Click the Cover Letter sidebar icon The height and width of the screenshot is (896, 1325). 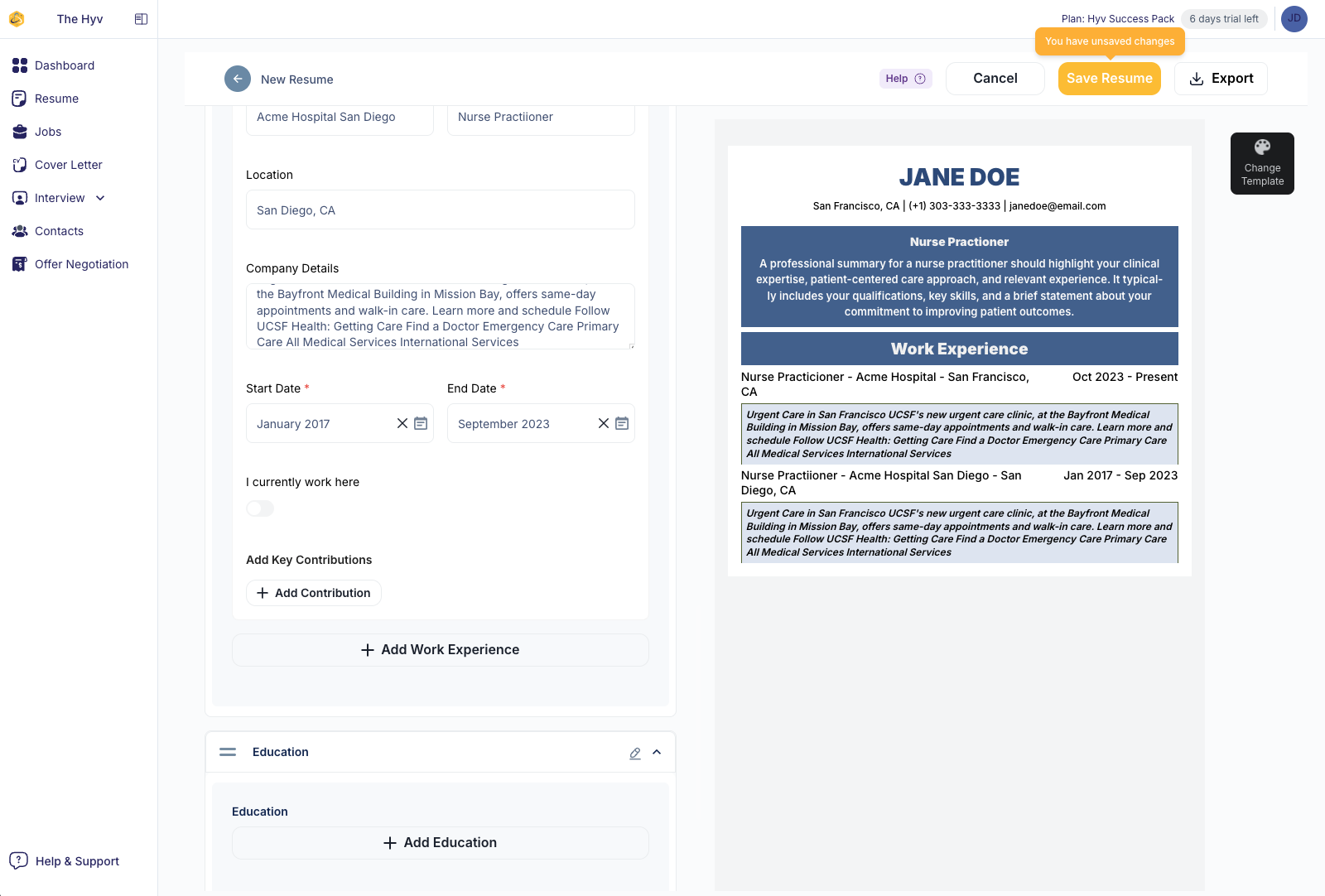coord(20,164)
